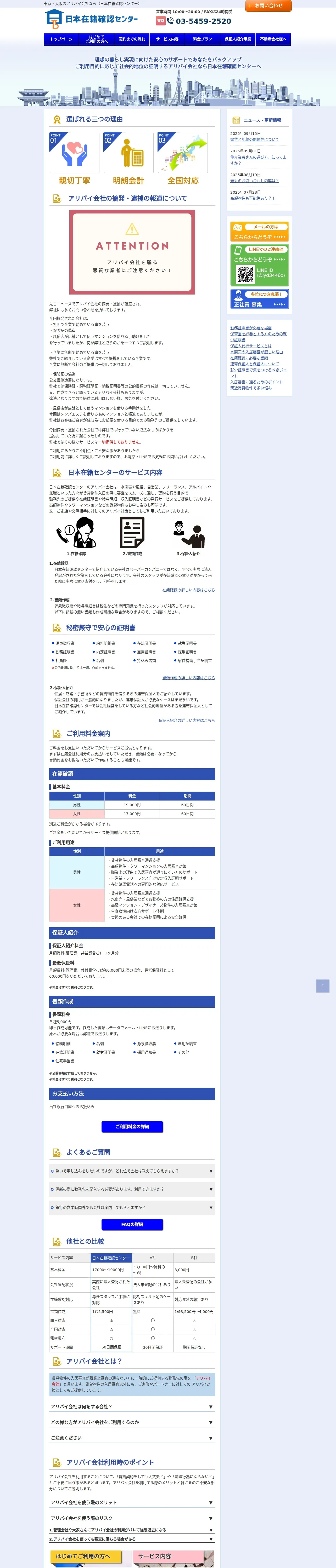Open news link 家賃と年収の関係性について
The image size is (336, 1568).
tap(254, 139)
